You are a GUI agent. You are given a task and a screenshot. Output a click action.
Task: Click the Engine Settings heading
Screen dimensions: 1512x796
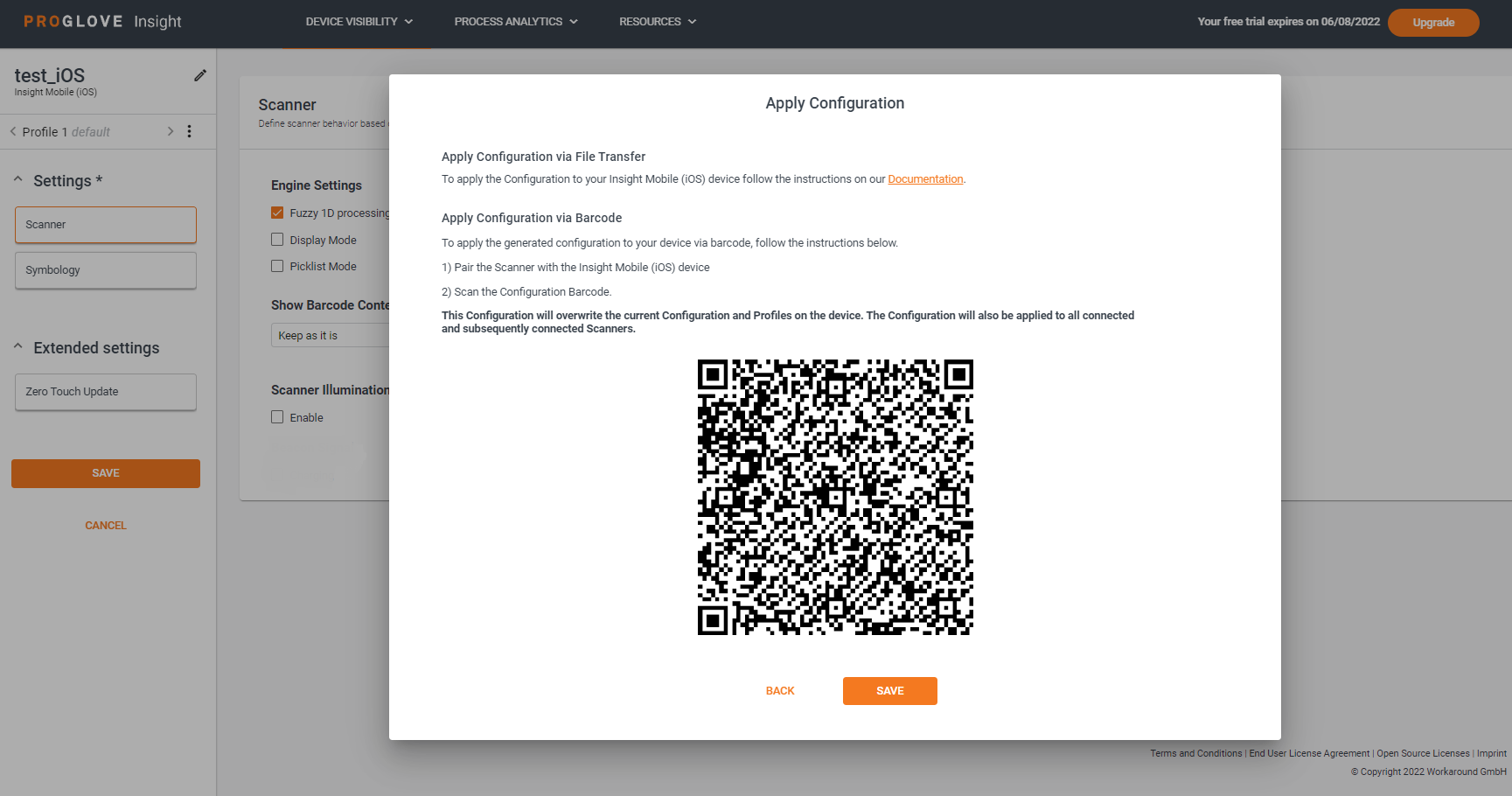317,185
